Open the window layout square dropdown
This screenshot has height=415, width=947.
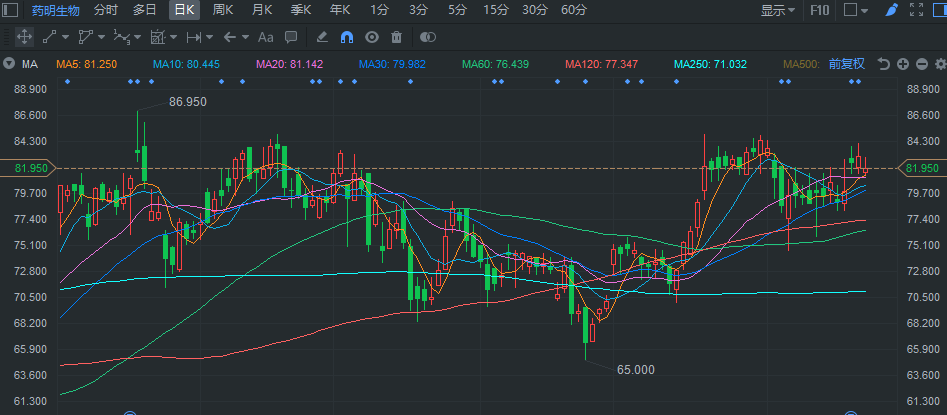coord(856,10)
